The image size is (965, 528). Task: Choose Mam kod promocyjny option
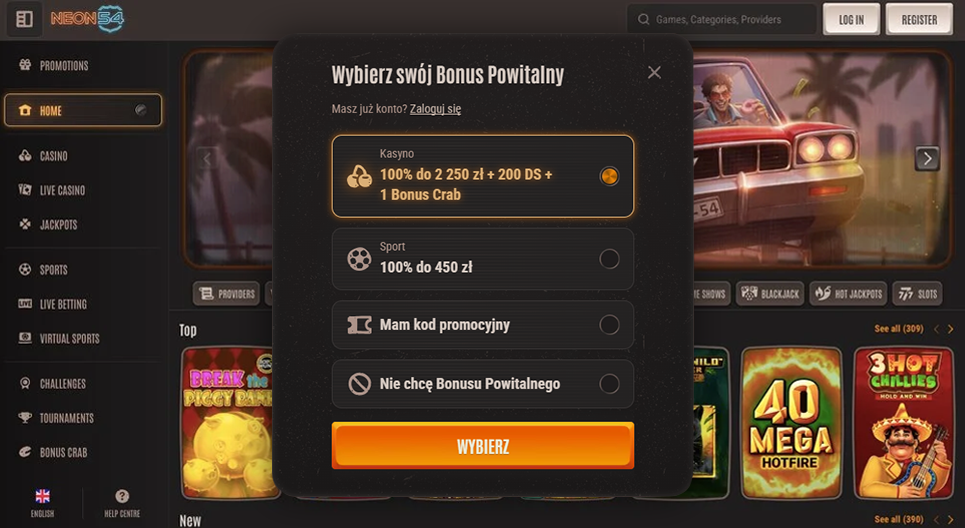coord(482,325)
